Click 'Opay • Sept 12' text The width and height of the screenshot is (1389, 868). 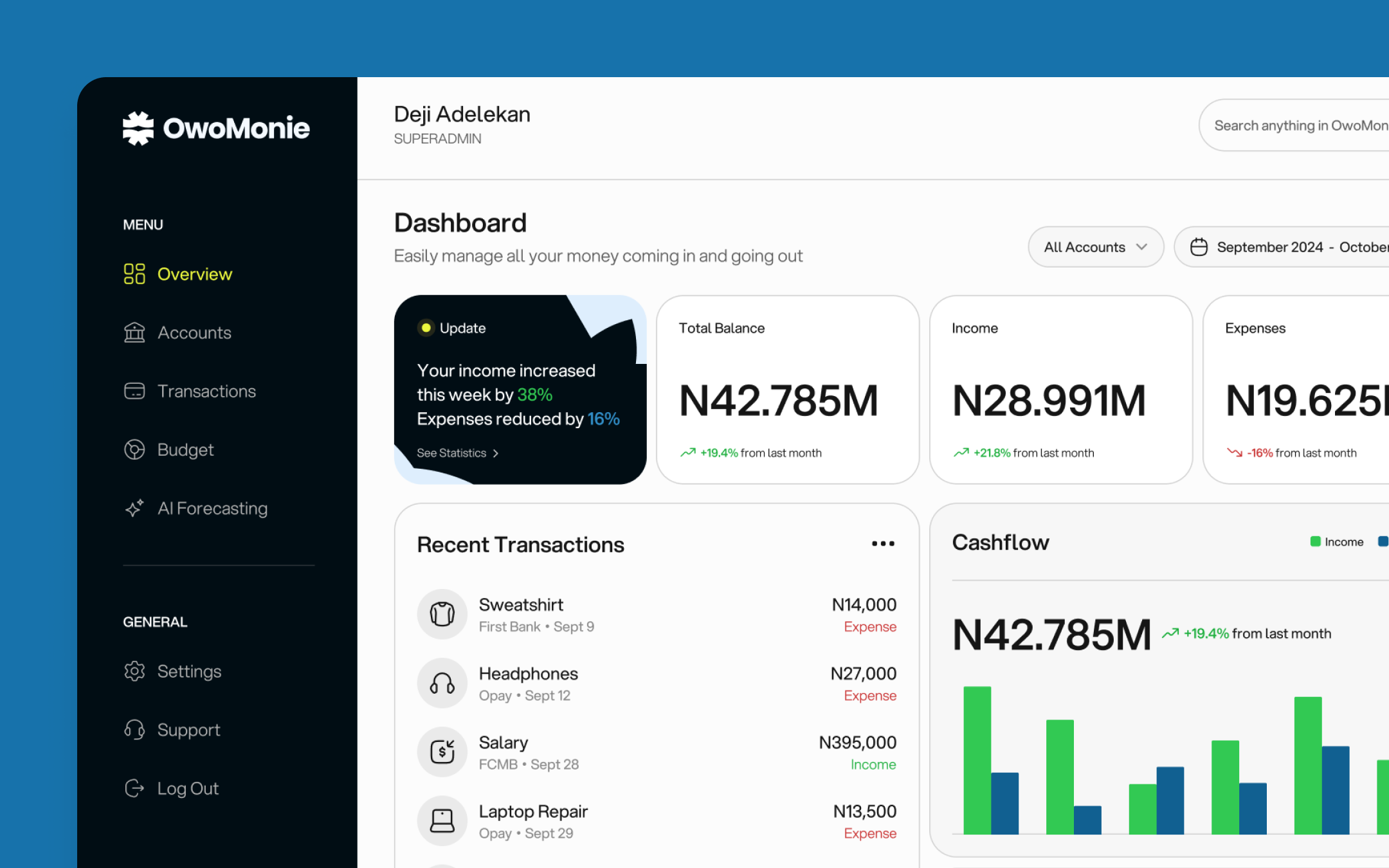point(525,696)
